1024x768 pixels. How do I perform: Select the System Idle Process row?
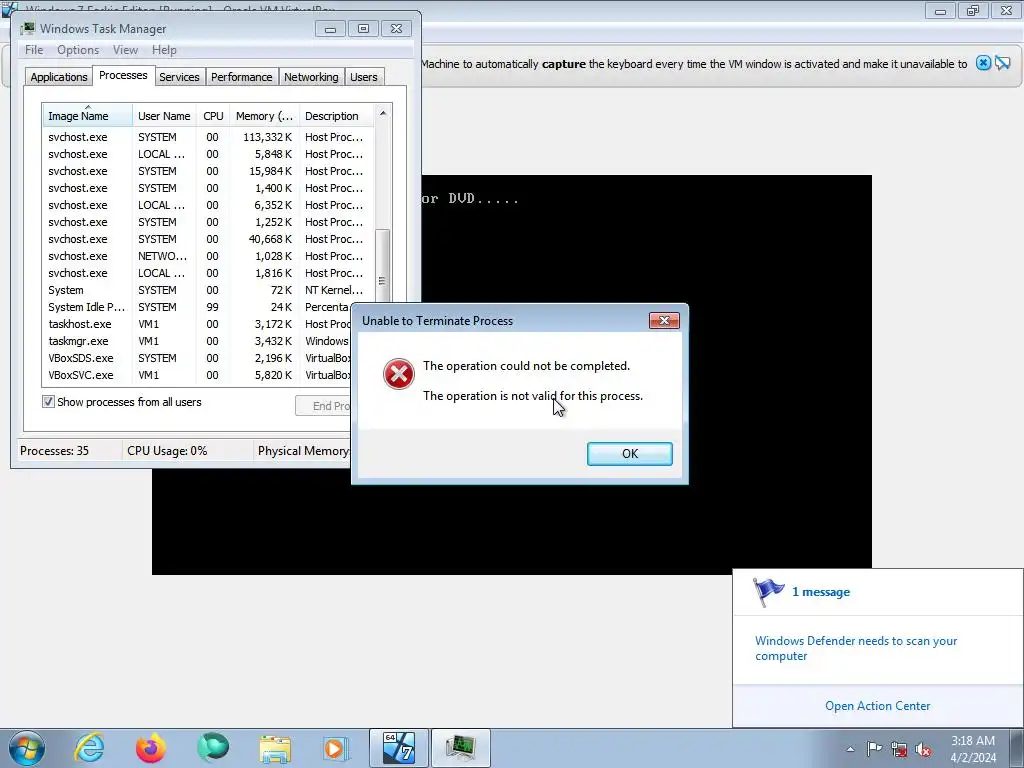[x=199, y=307]
